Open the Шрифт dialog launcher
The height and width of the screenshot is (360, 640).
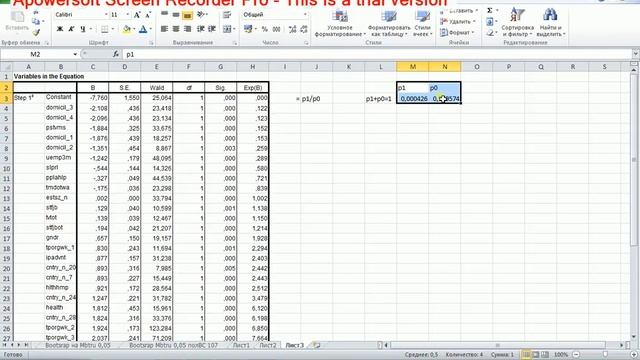(151, 43)
